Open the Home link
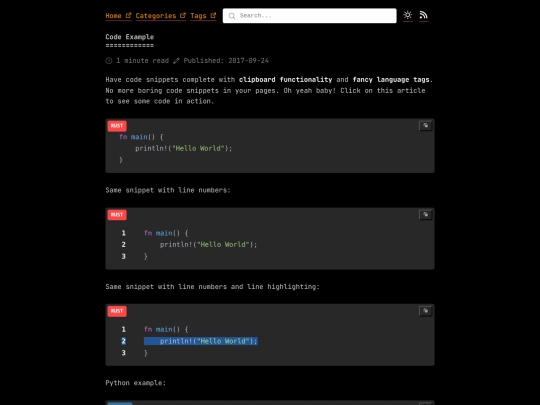Image resolution: width=540 pixels, height=405 pixels. tap(118, 16)
